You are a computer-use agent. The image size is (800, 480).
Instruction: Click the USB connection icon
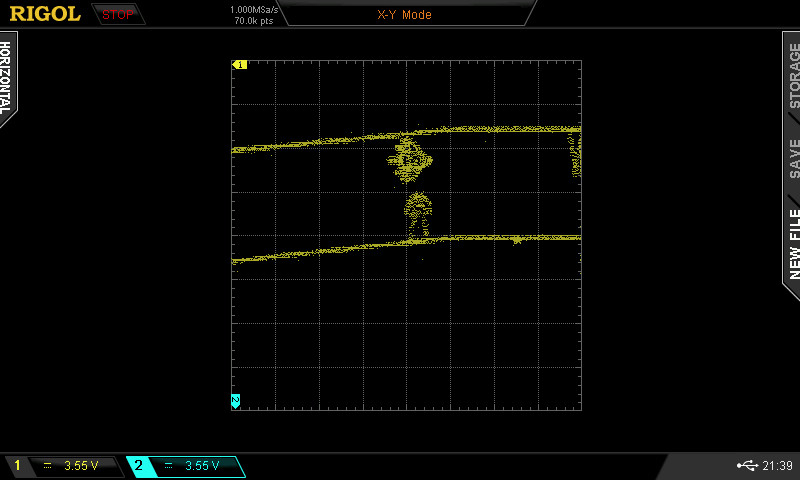pos(747,465)
